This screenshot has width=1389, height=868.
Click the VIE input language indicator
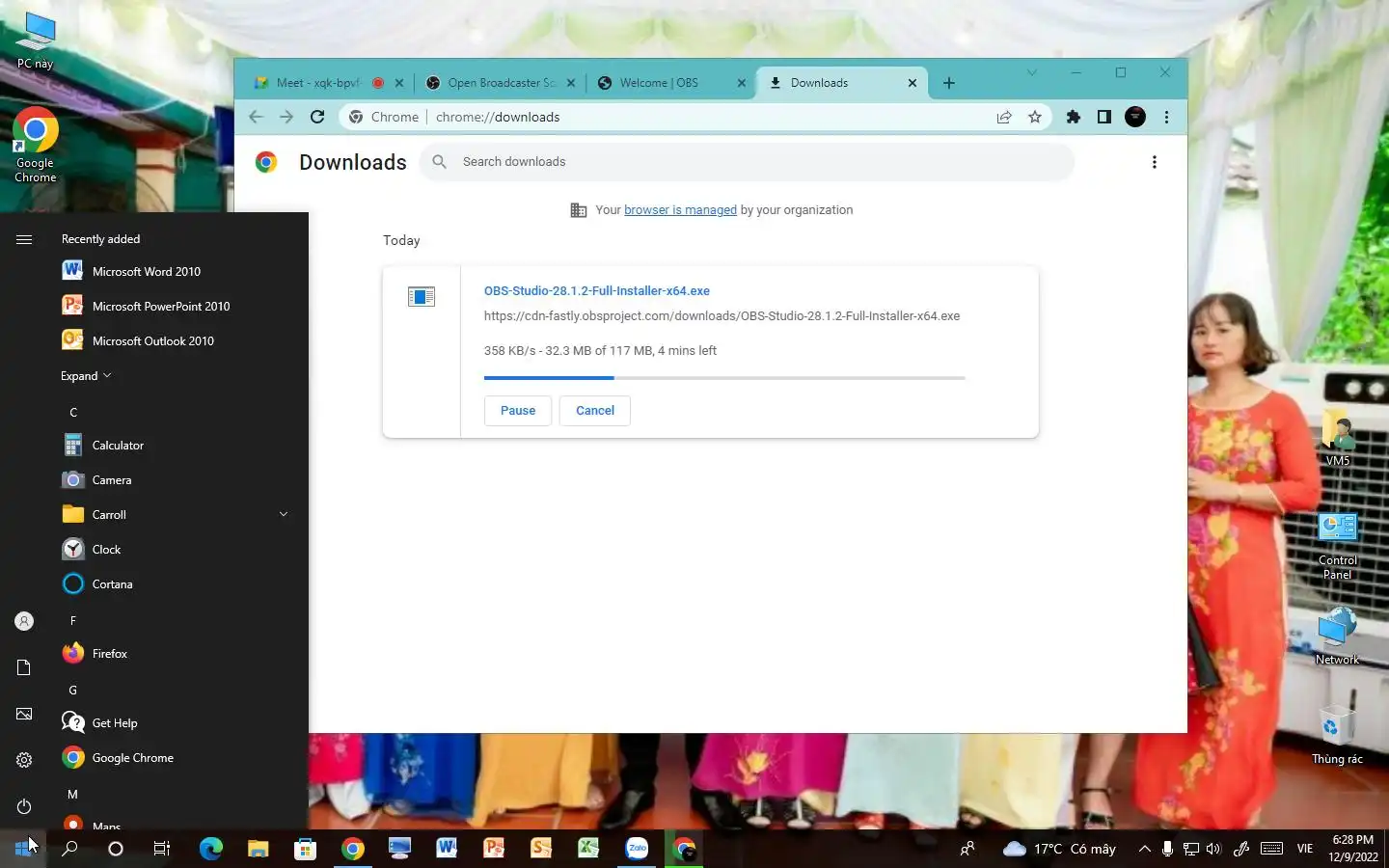click(x=1305, y=849)
